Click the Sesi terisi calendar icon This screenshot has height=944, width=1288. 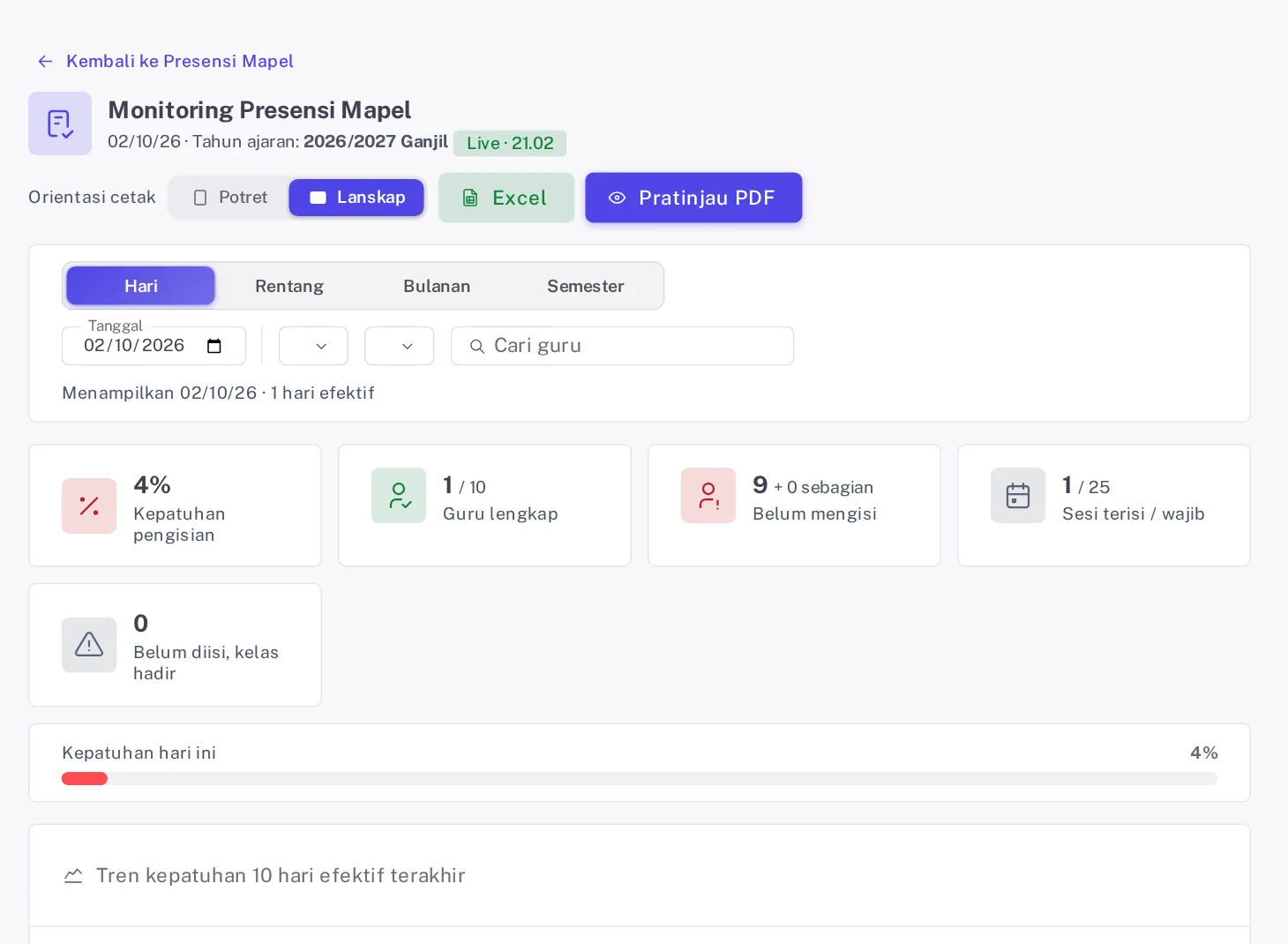[x=1018, y=495]
